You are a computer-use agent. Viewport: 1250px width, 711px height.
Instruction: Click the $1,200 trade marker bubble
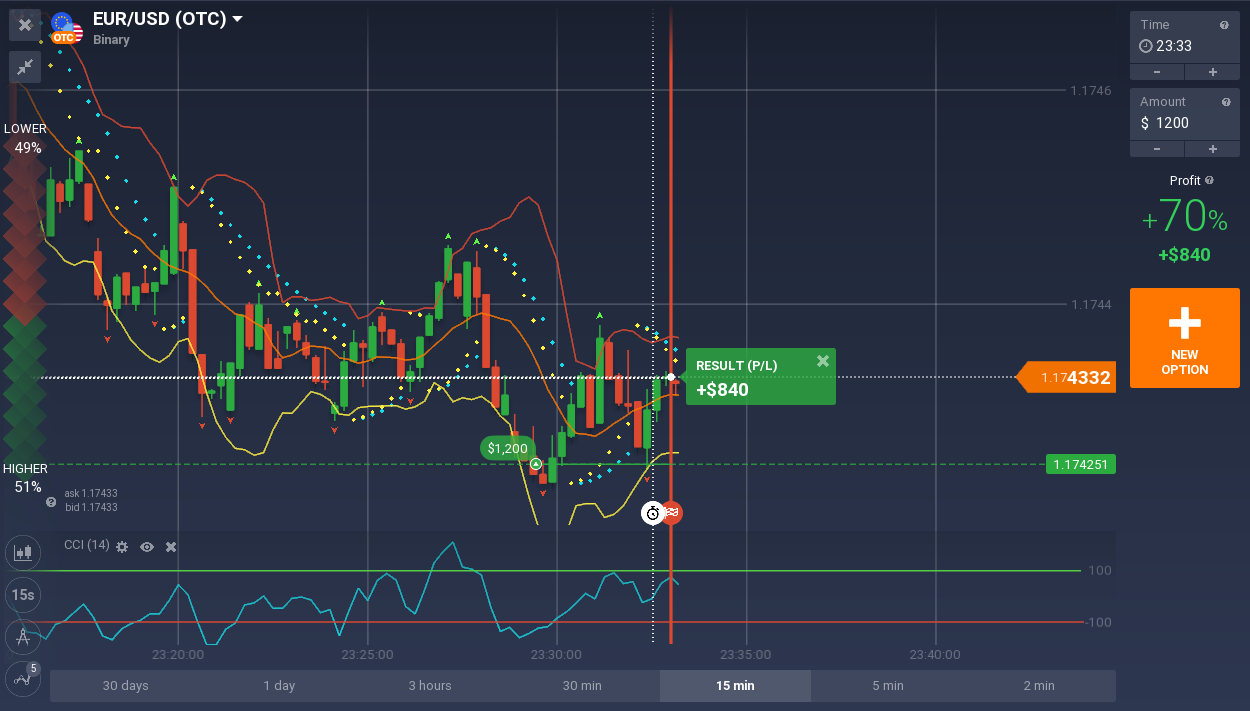508,448
